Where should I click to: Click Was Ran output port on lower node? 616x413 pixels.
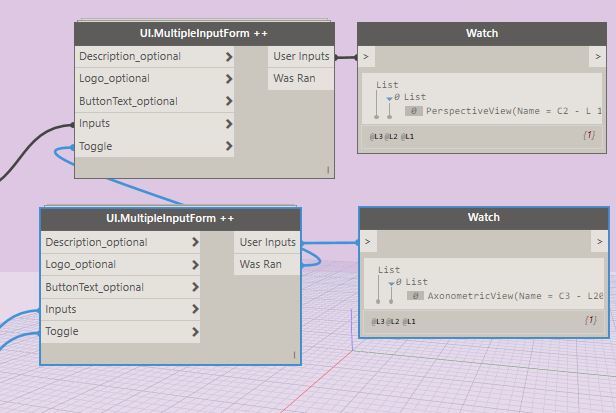pos(260,264)
